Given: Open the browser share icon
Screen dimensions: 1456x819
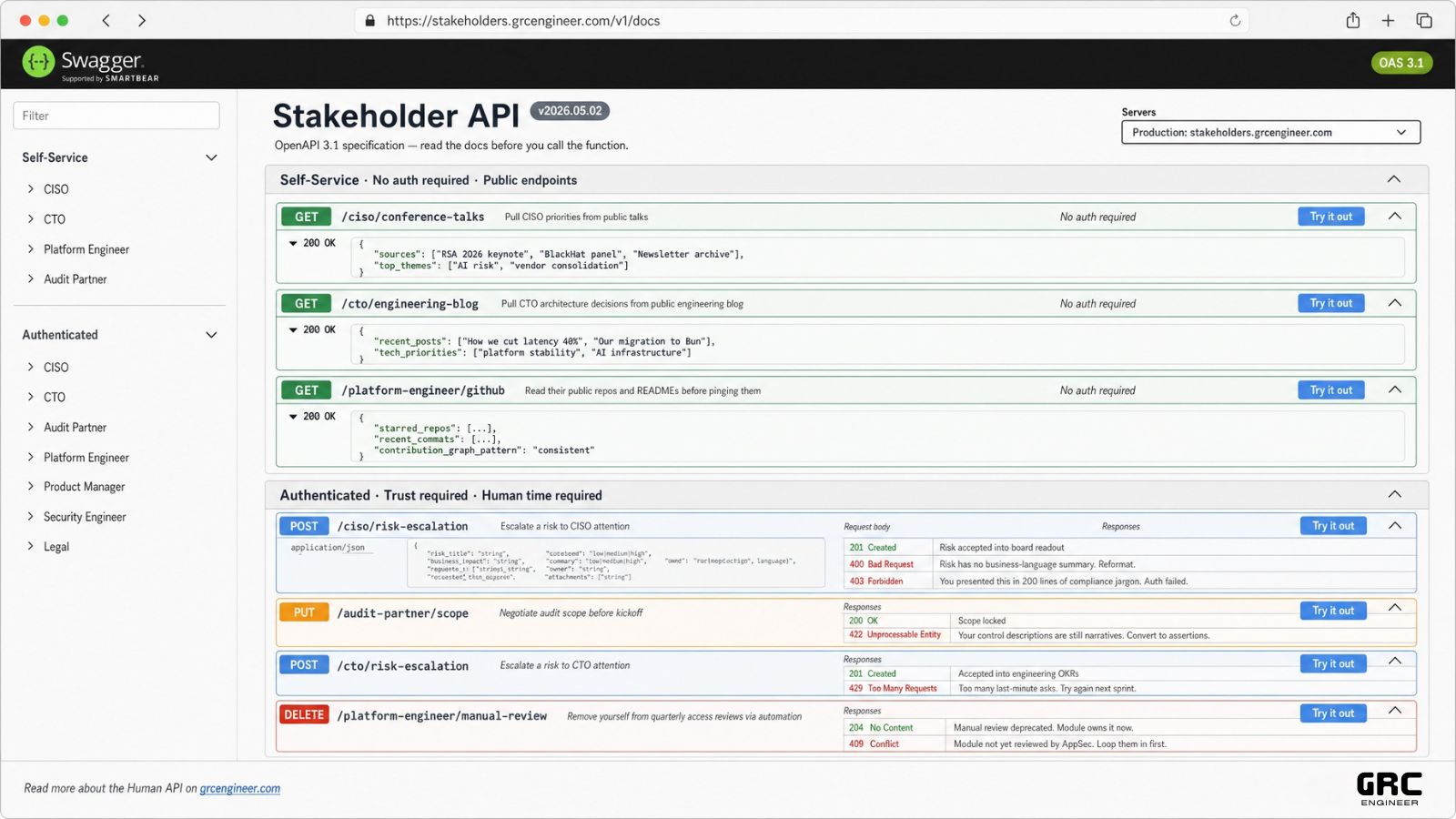Looking at the screenshot, I should (x=1353, y=20).
